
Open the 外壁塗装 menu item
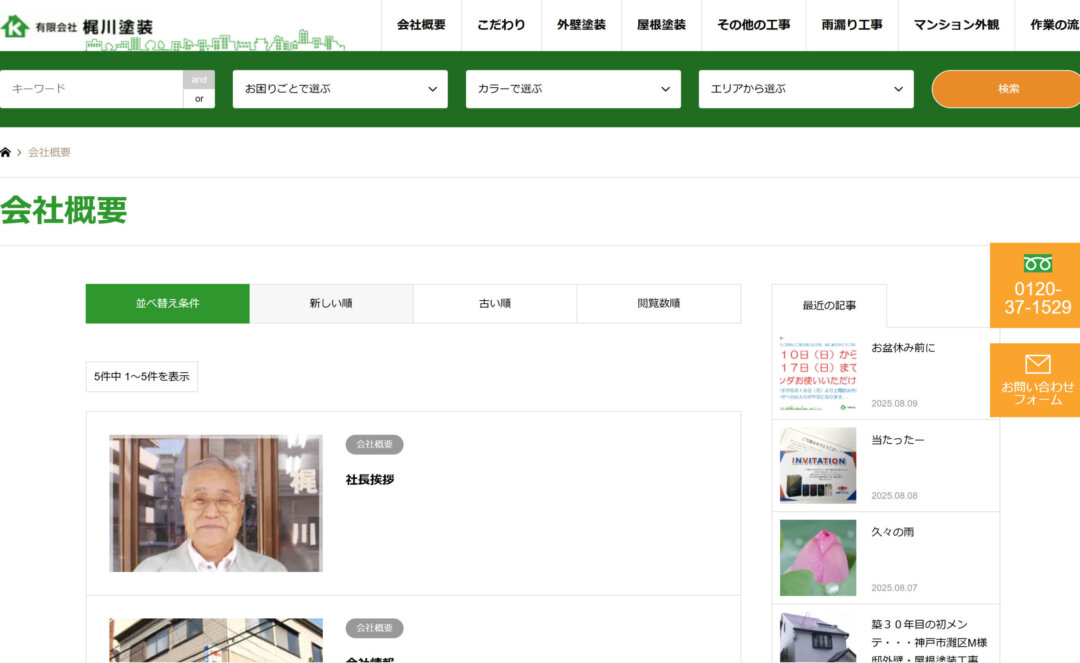(x=581, y=25)
